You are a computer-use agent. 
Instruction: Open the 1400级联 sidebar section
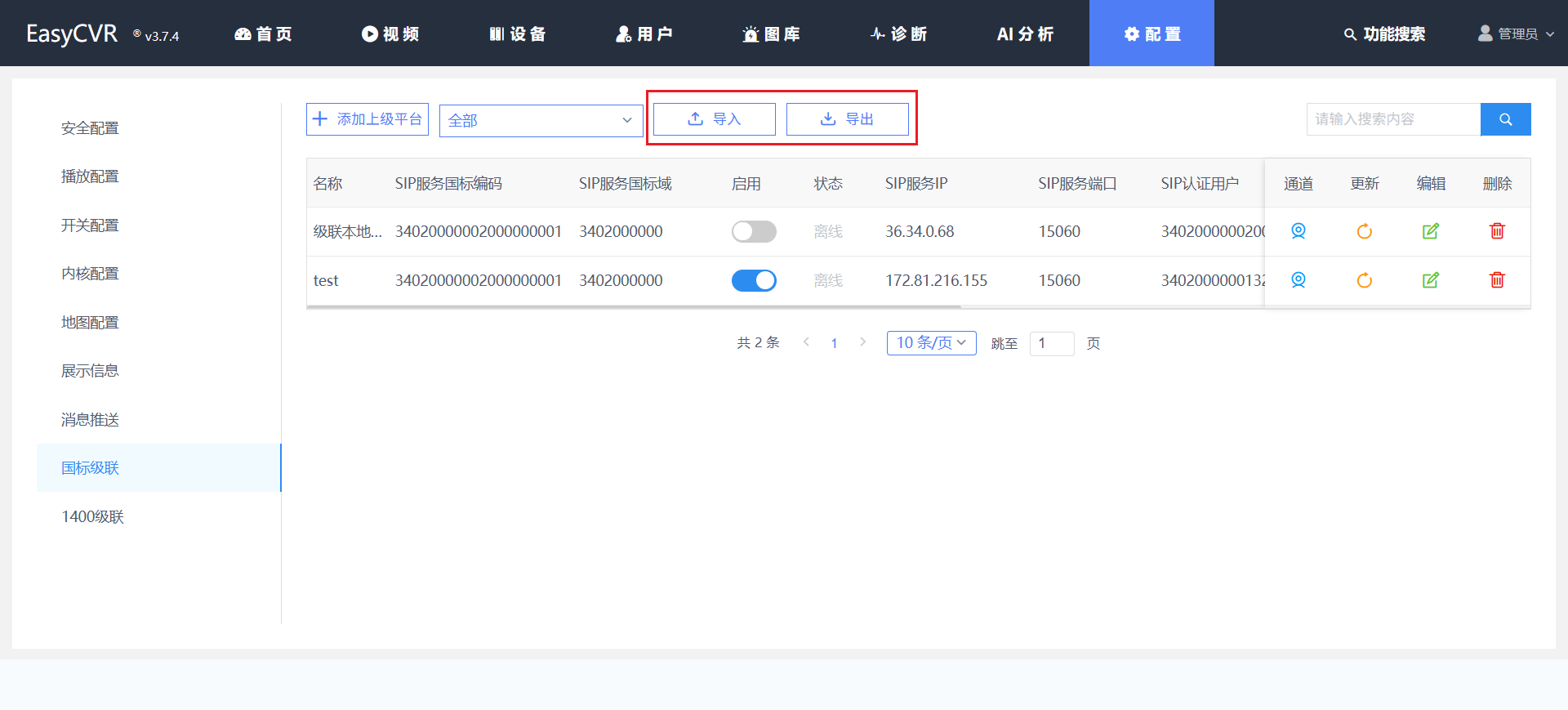pyautogui.click(x=92, y=516)
